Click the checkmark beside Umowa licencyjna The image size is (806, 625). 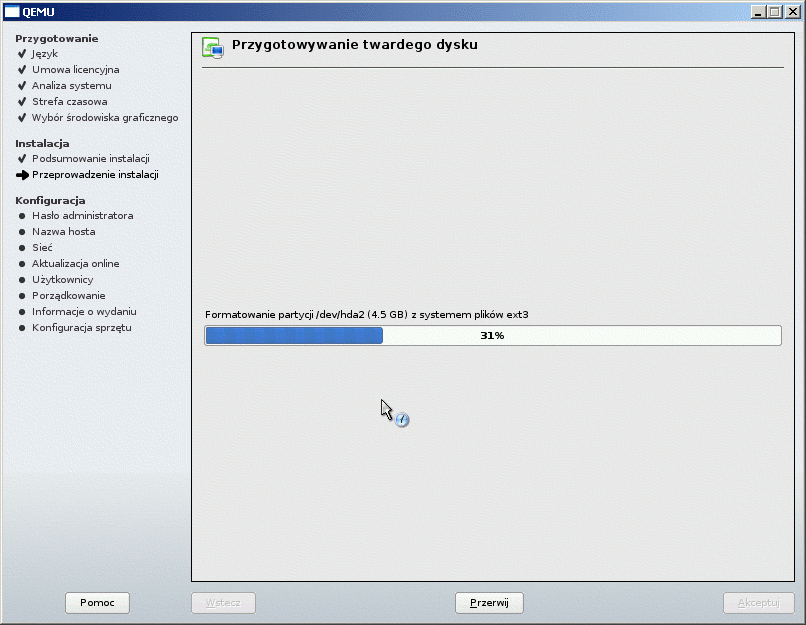22,70
